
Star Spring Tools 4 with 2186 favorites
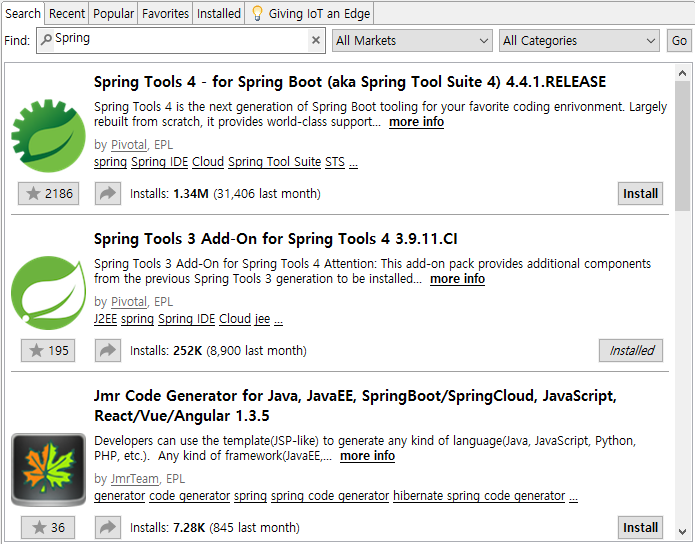tap(48, 193)
